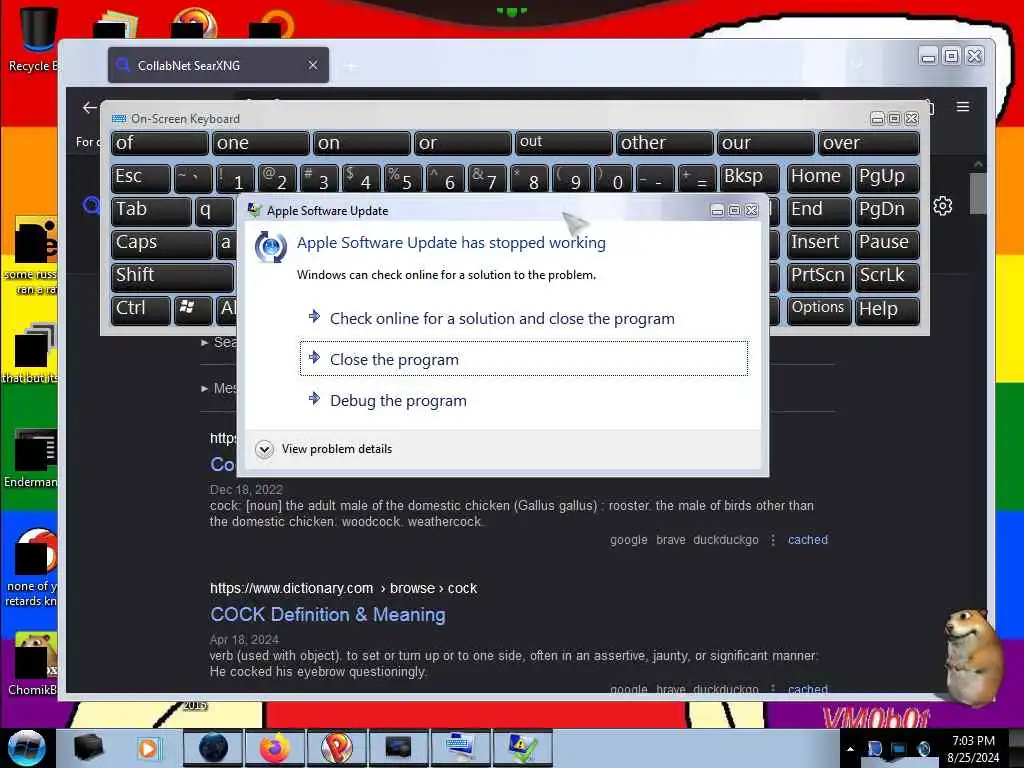This screenshot has width=1024, height=768.
Task: Click the Windows logo key on On-Screen Keyboard
Action: point(193,309)
